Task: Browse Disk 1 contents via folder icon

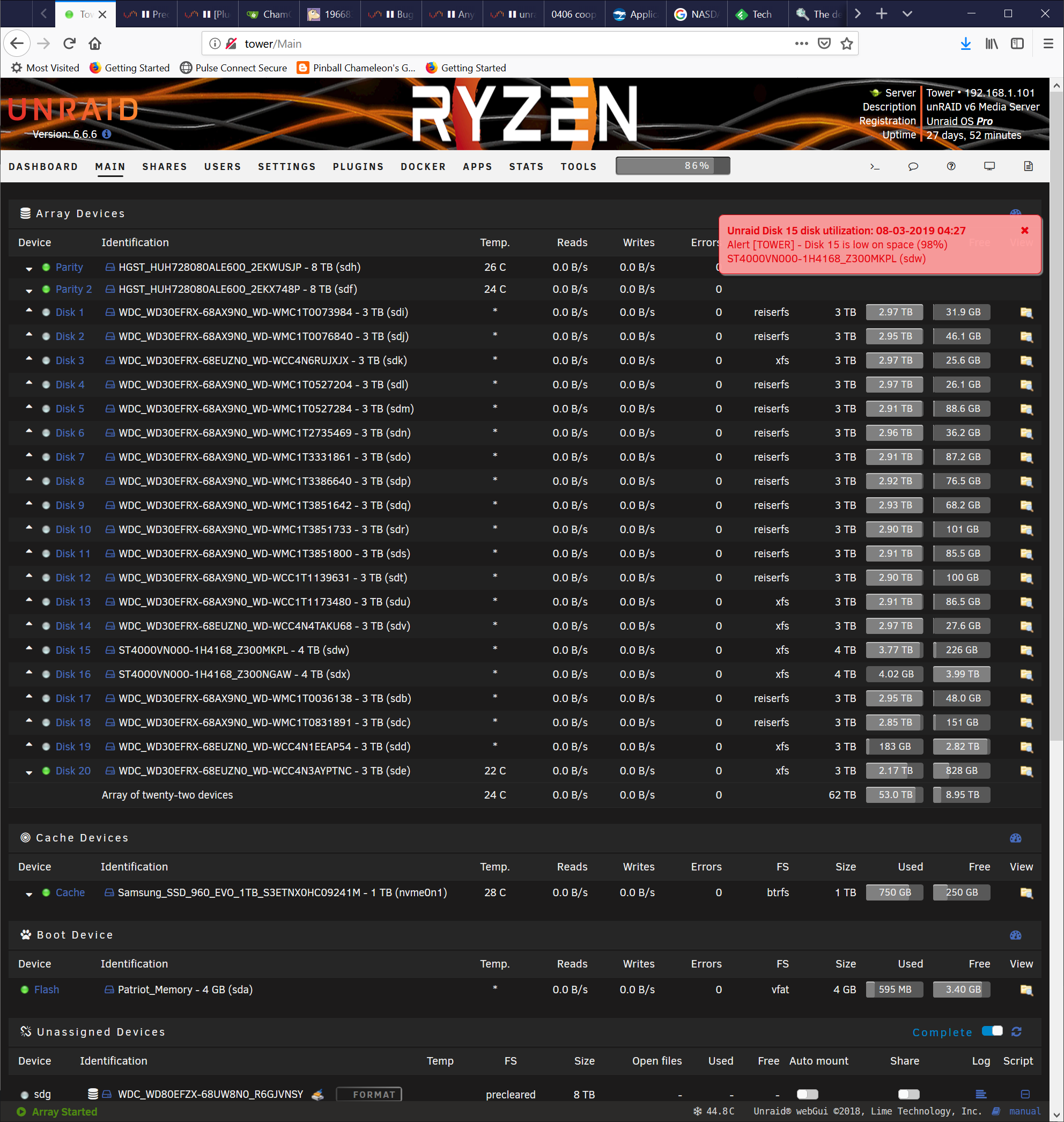Action: click(1026, 313)
